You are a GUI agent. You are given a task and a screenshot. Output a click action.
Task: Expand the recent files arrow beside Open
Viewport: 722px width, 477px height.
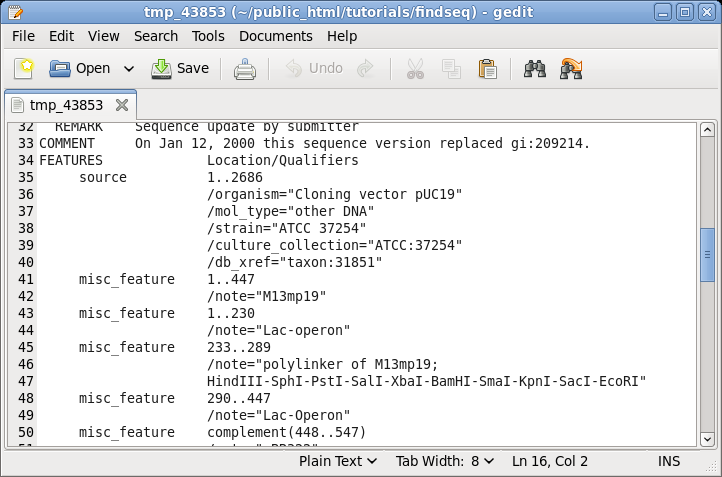pyautogui.click(x=129, y=69)
